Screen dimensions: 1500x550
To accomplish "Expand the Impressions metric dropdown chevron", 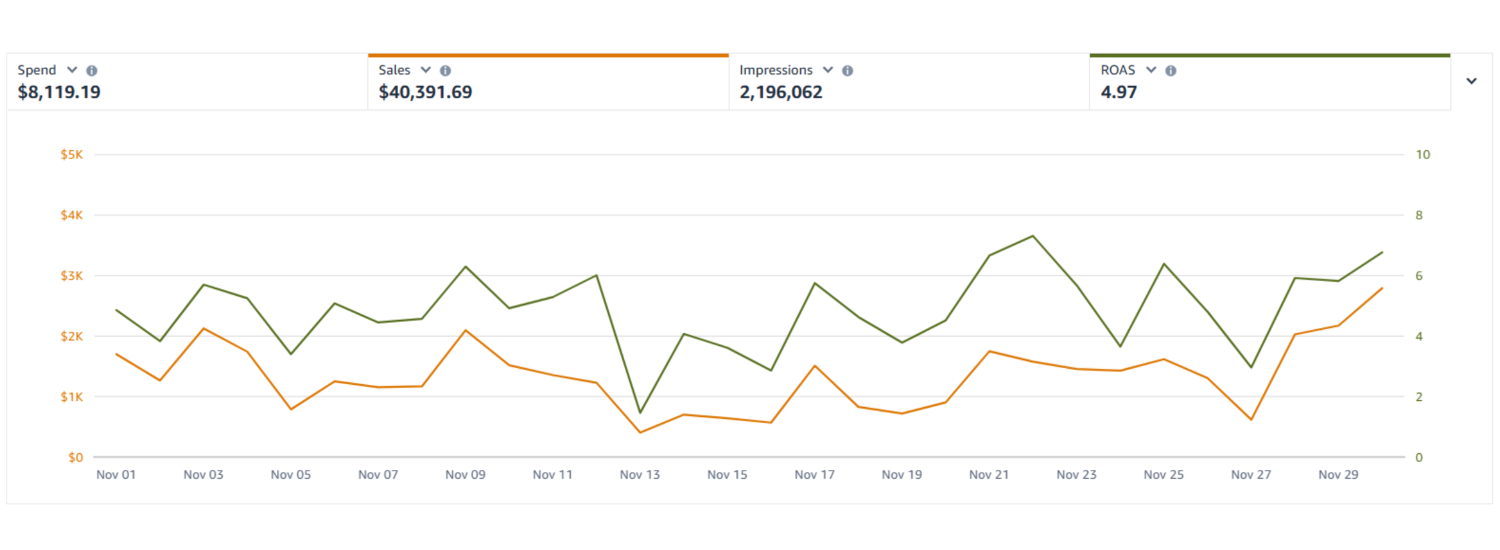I will tap(828, 70).
